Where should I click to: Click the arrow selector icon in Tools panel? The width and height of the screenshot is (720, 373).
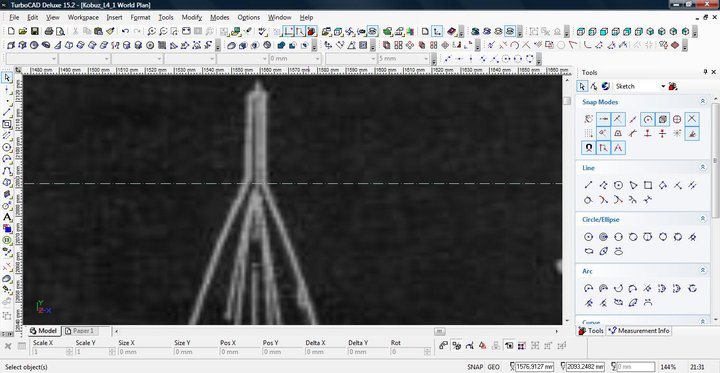(x=582, y=86)
